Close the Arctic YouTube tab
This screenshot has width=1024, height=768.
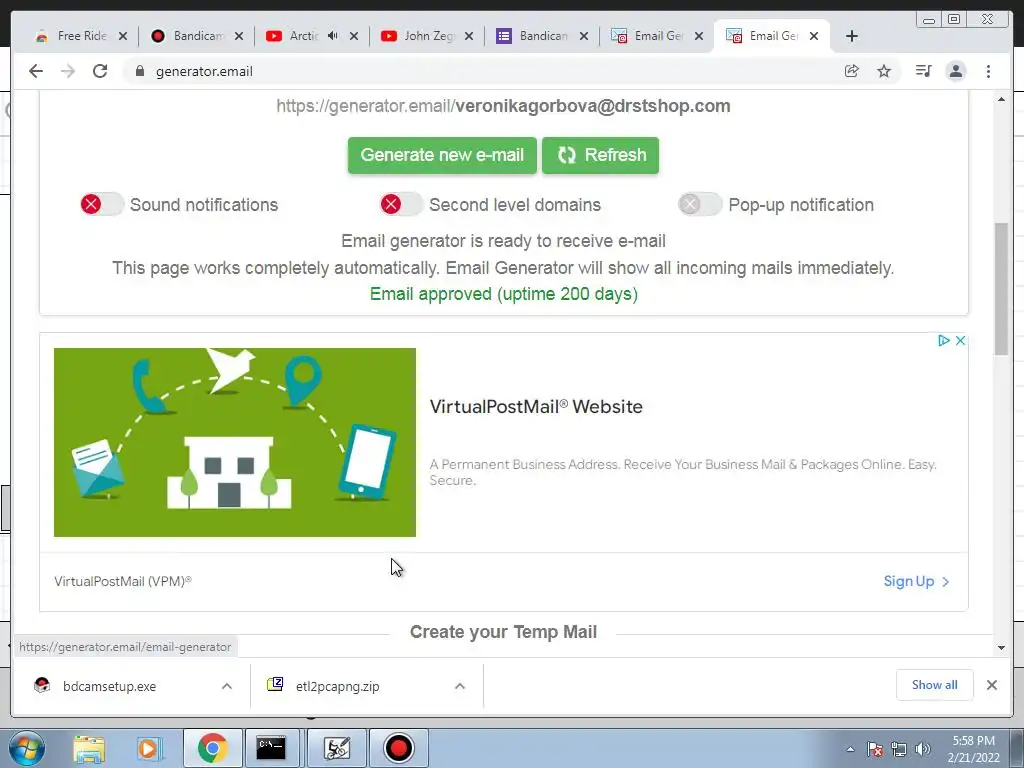tap(354, 36)
